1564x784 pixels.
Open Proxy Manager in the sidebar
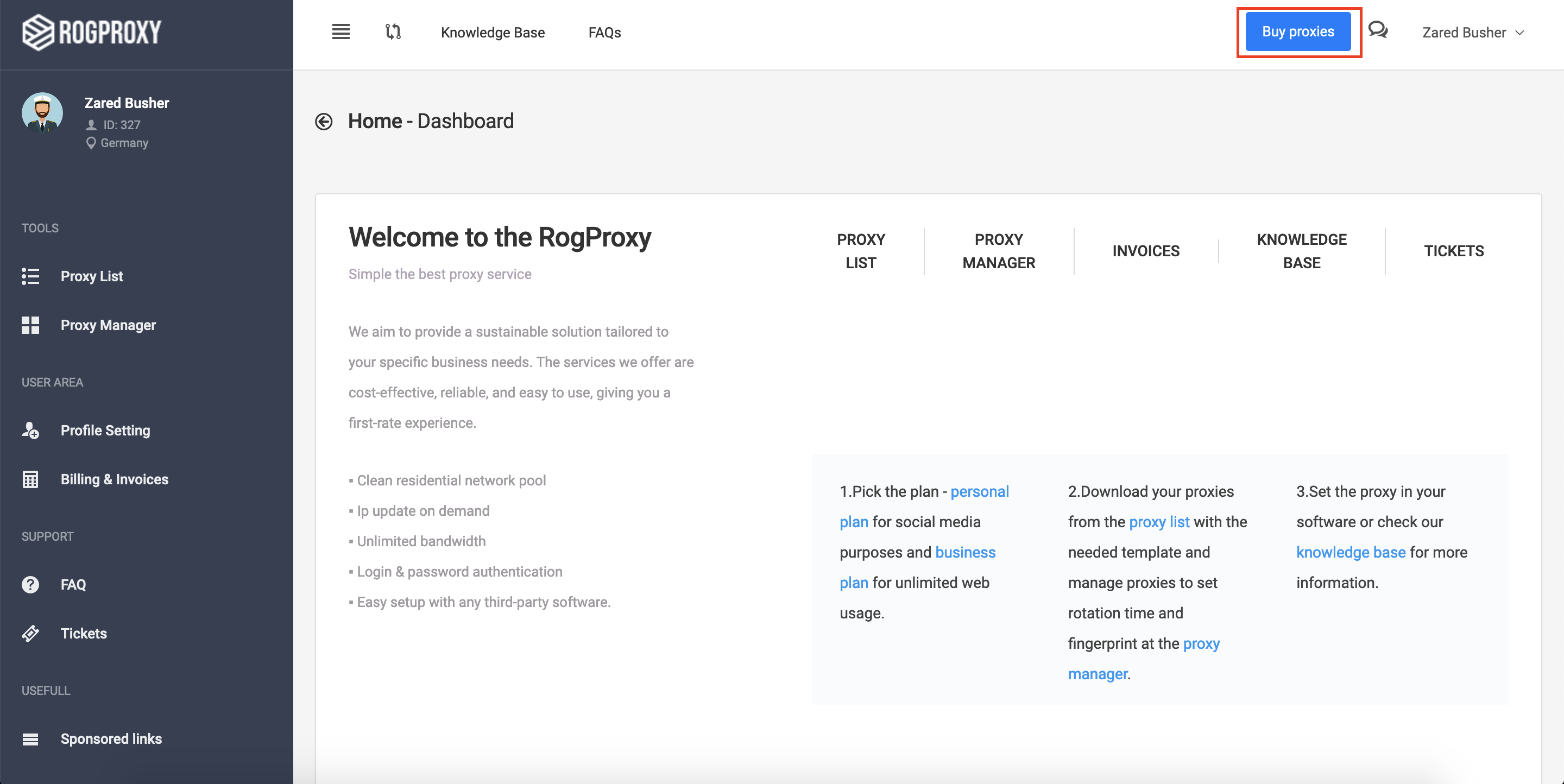click(108, 325)
